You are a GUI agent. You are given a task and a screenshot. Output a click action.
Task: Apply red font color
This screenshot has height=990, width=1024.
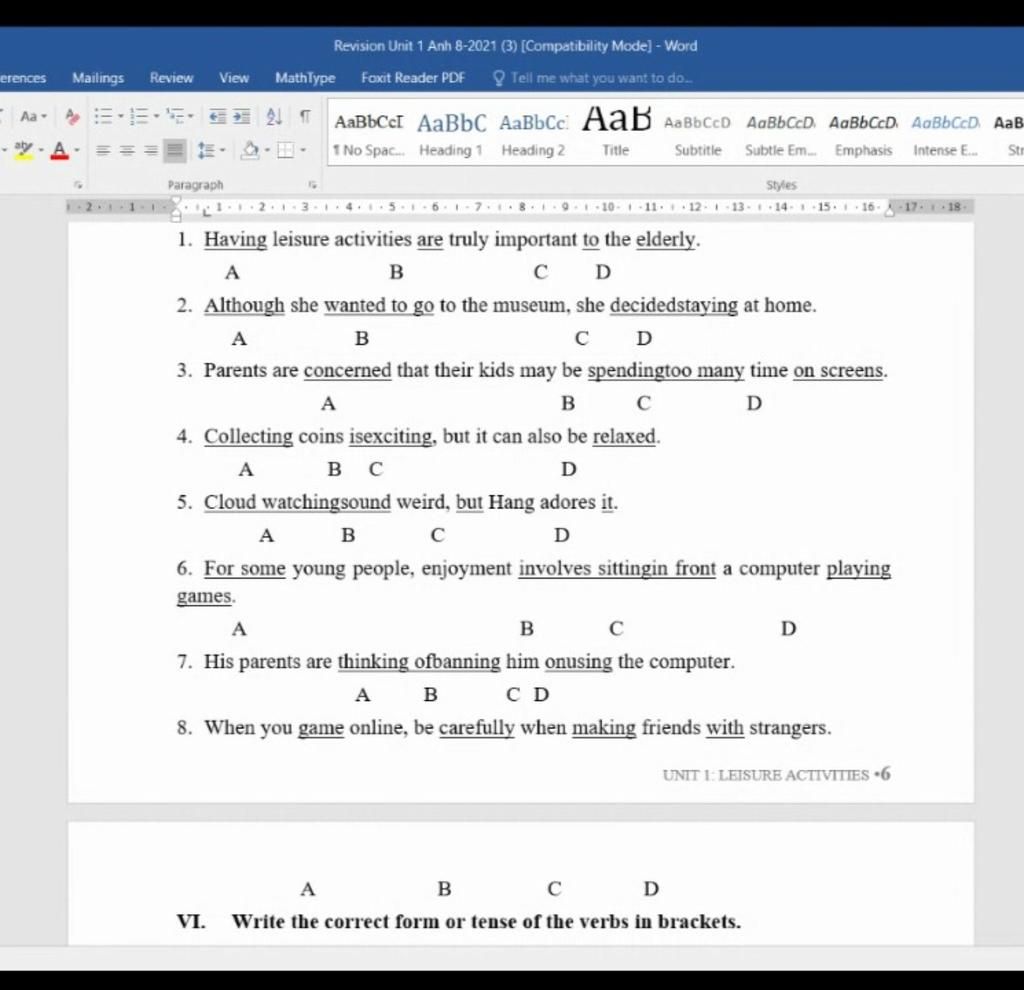[x=59, y=151]
